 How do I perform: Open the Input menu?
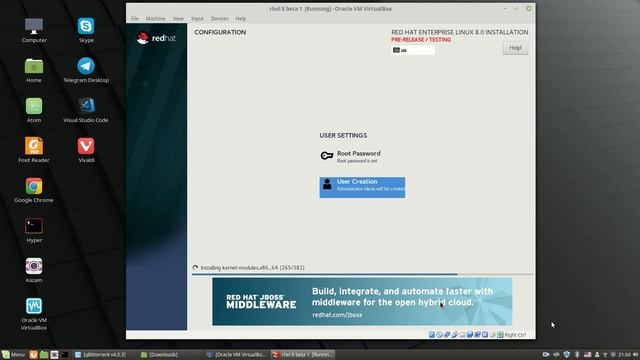[197, 19]
